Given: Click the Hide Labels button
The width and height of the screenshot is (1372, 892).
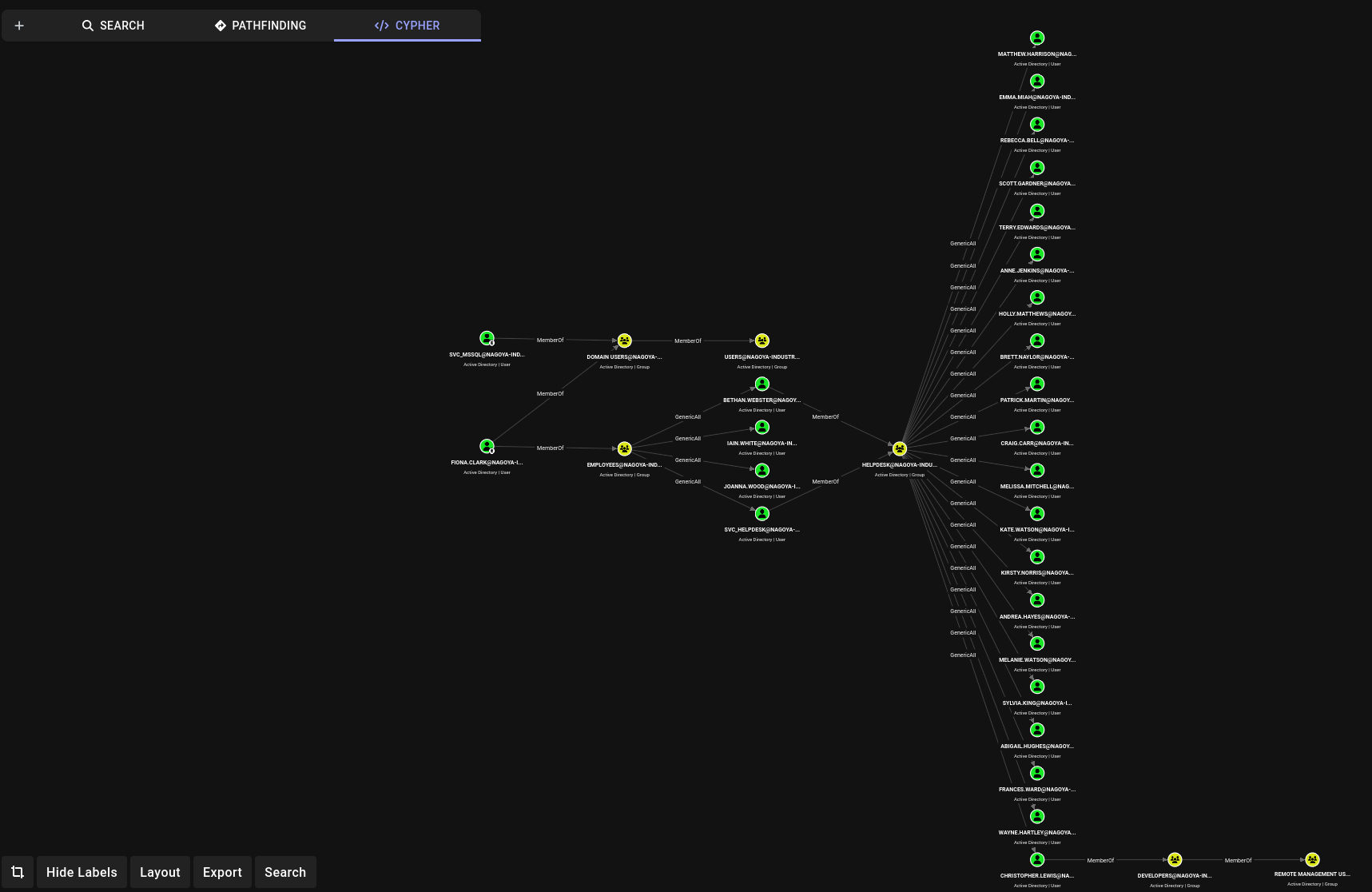Looking at the screenshot, I should pyautogui.click(x=82, y=872).
